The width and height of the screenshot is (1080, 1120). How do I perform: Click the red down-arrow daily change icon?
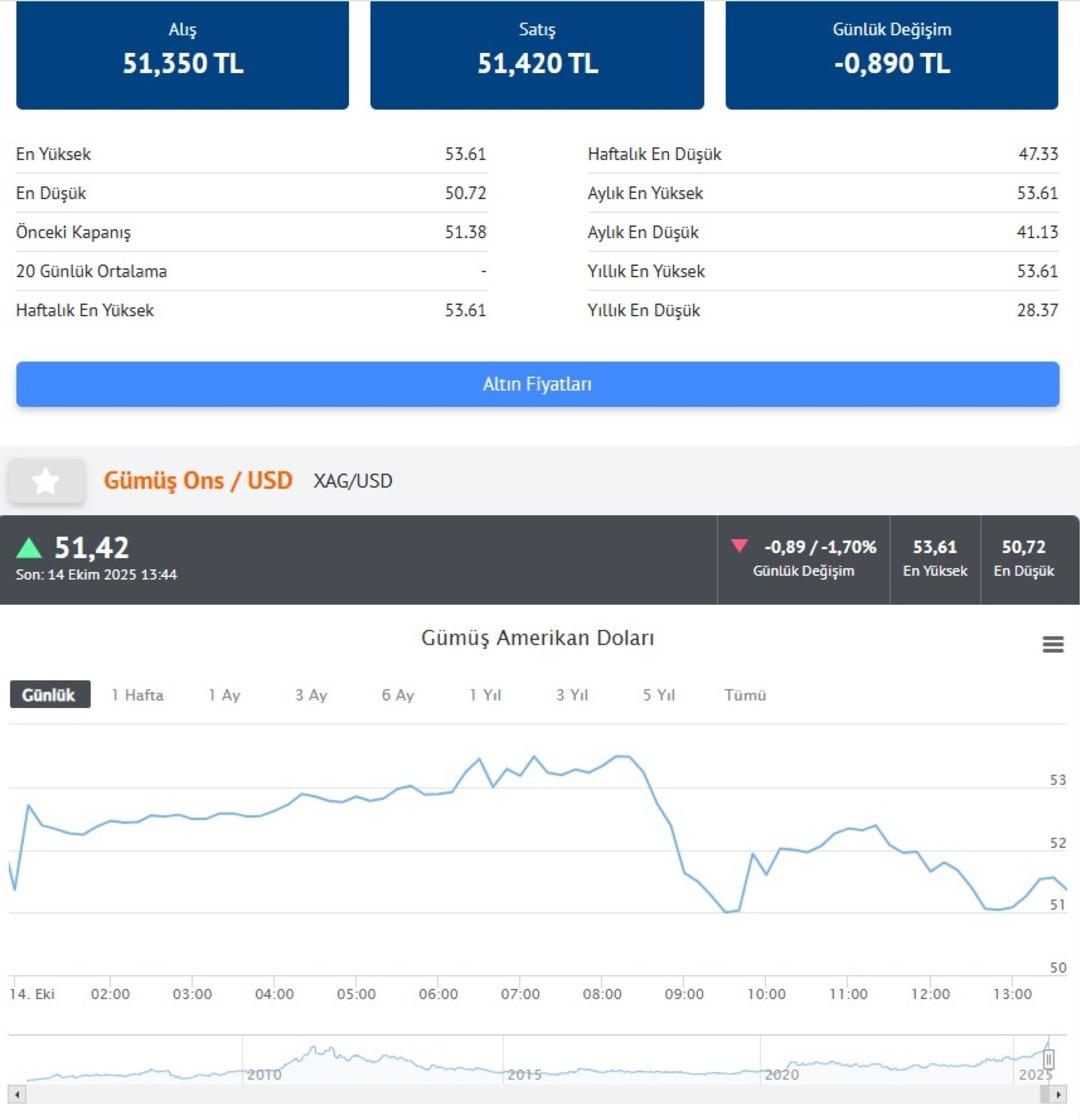739,546
